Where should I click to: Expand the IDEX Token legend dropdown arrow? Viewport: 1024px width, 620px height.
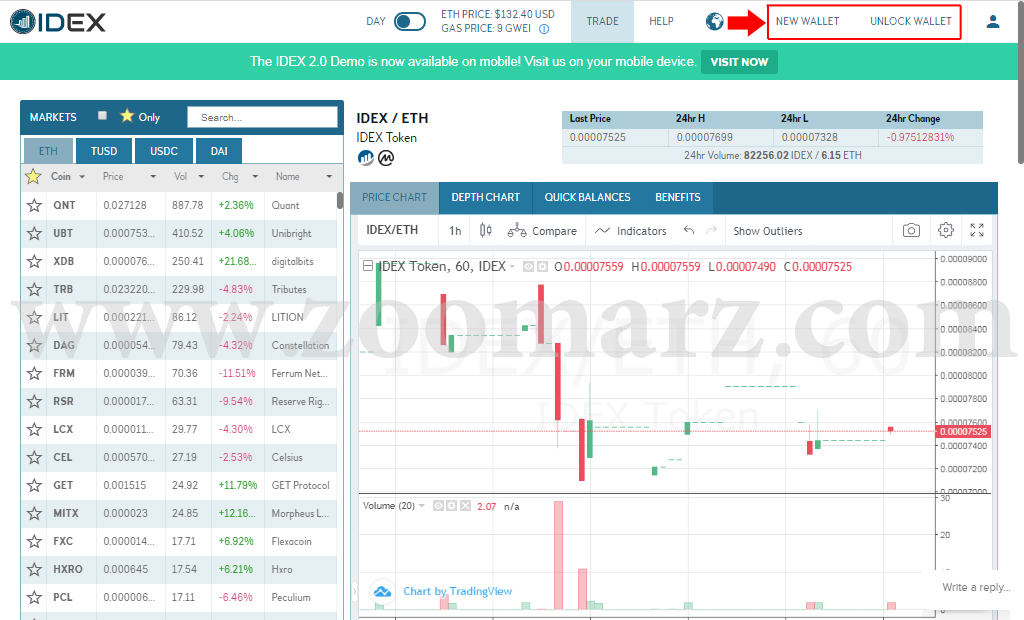click(512, 267)
